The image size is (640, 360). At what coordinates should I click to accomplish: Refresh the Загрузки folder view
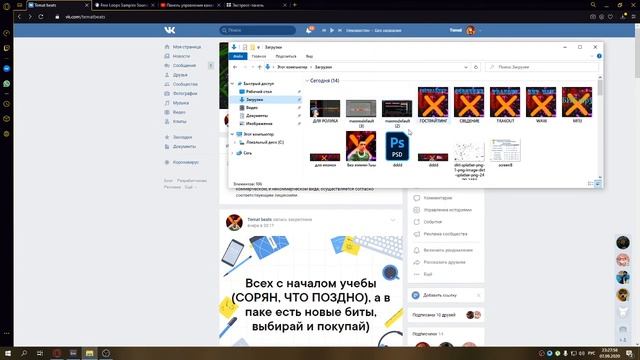pos(476,67)
